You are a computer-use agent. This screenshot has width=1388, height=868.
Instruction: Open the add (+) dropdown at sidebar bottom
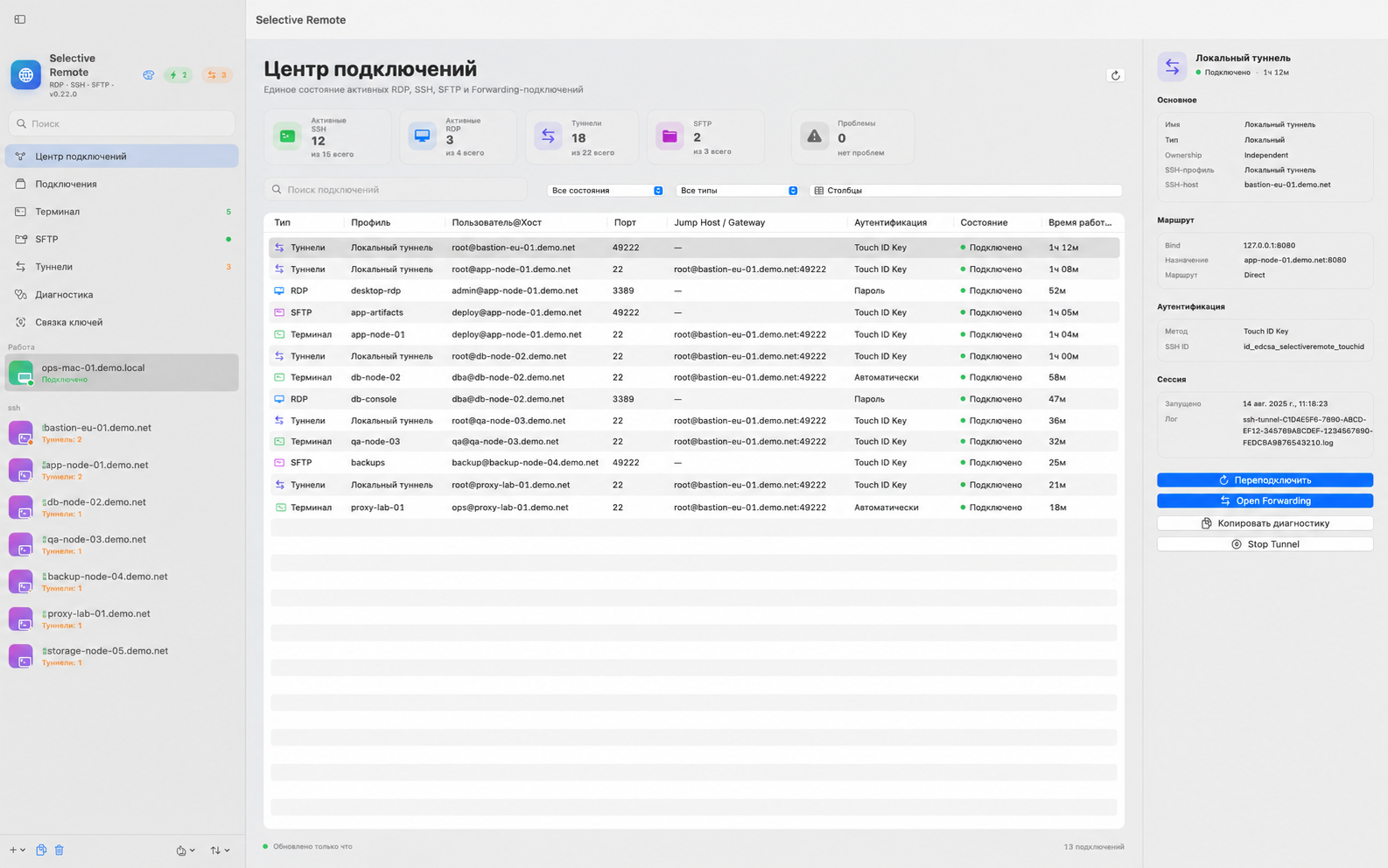coord(17,850)
